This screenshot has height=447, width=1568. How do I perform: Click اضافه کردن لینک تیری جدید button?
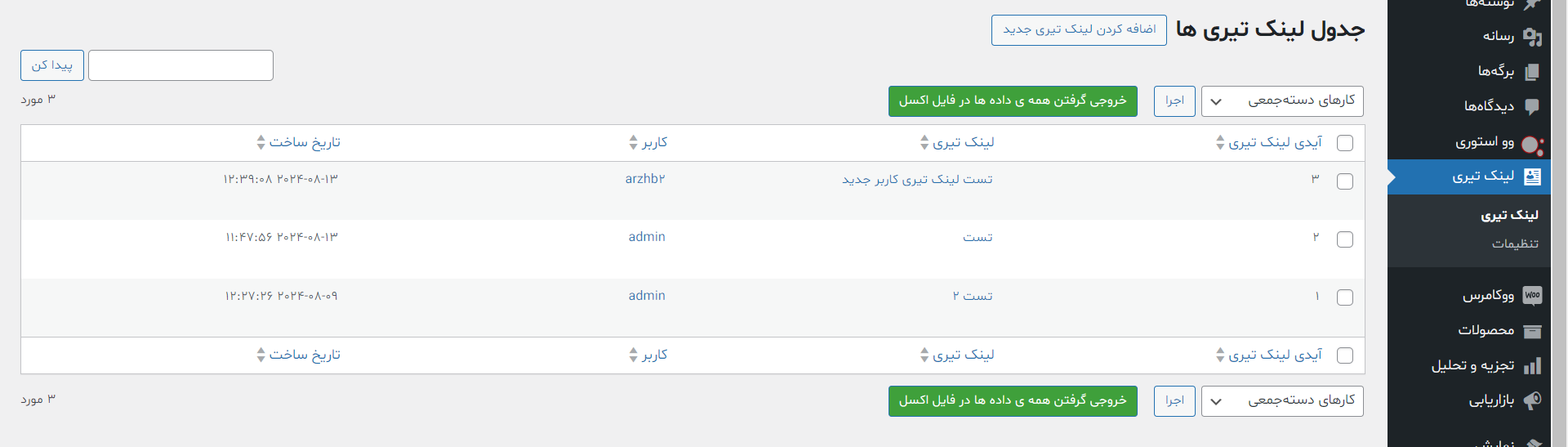click(1079, 30)
